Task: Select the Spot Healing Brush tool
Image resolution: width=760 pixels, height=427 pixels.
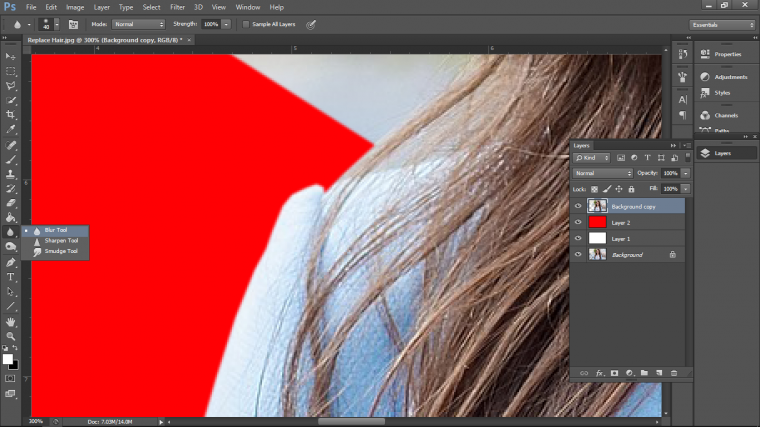Action: tap(10, 145)
